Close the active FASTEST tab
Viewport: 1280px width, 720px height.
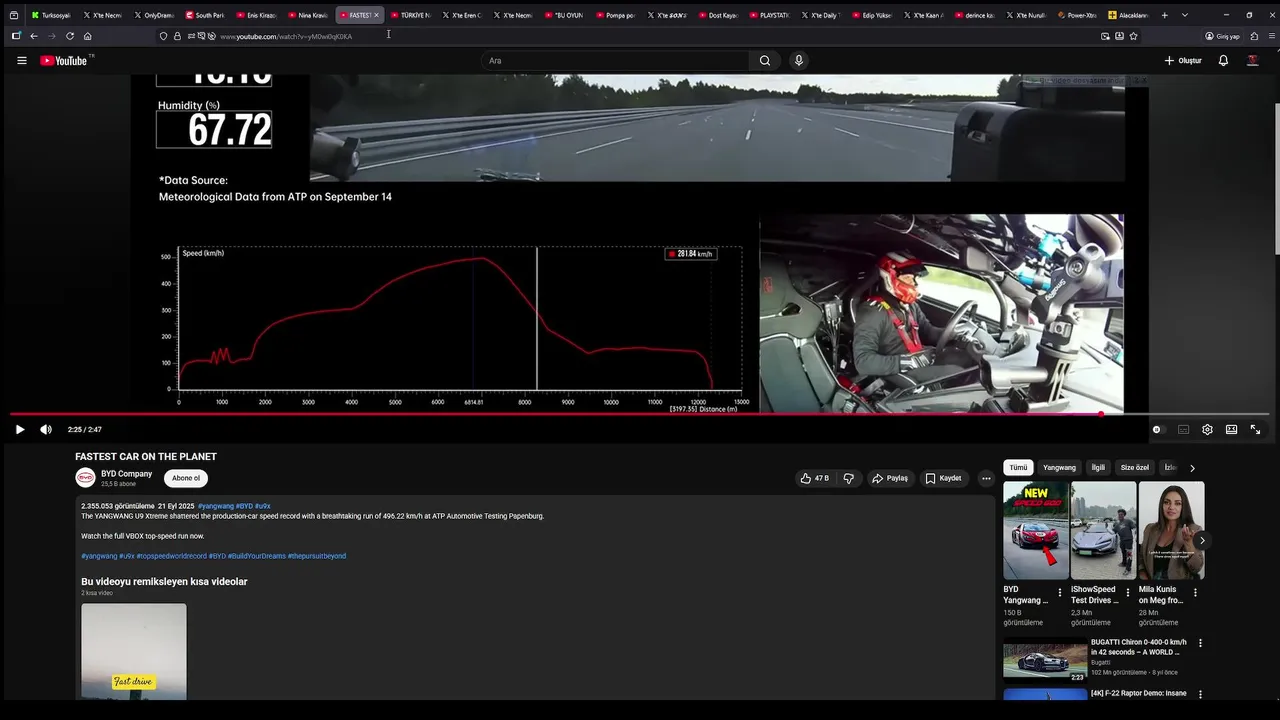(376, 15)
